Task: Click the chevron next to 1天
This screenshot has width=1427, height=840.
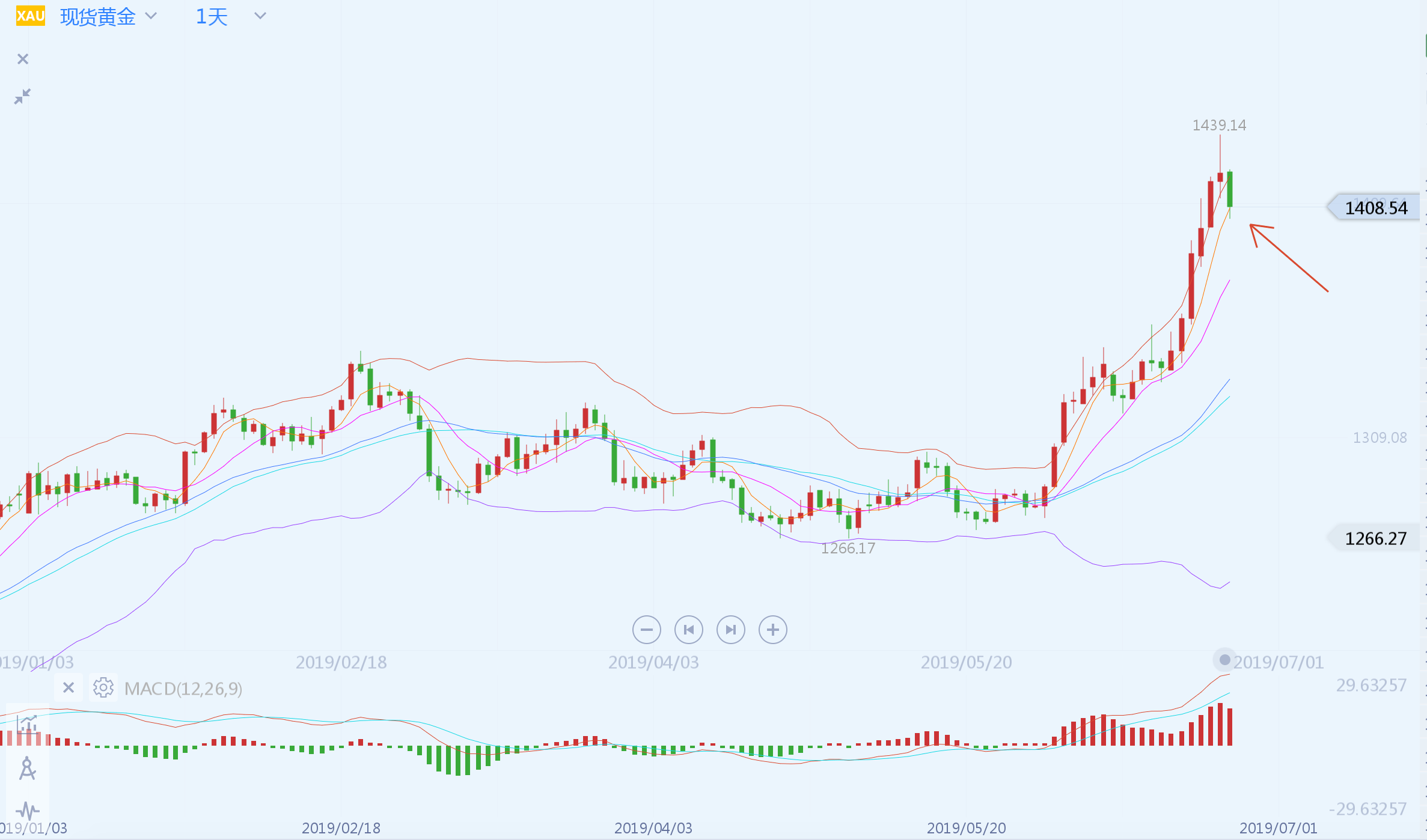Action: tap(260, 16)
